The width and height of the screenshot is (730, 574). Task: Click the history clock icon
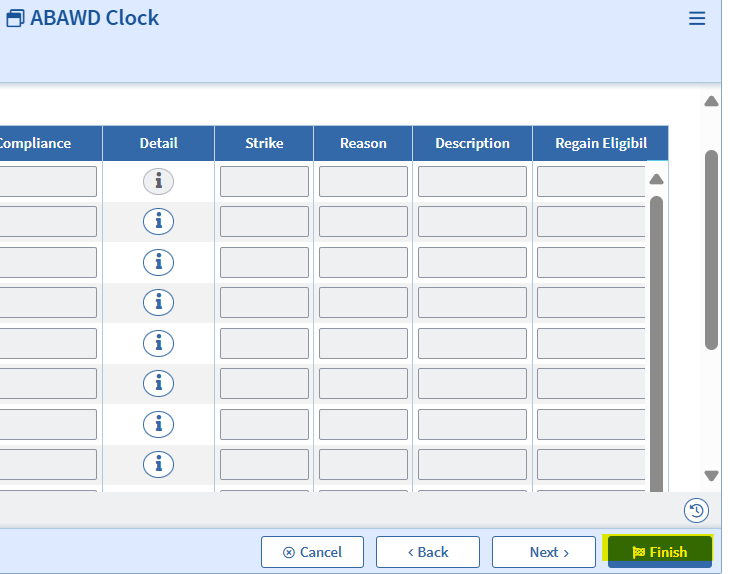click(696, 511)
